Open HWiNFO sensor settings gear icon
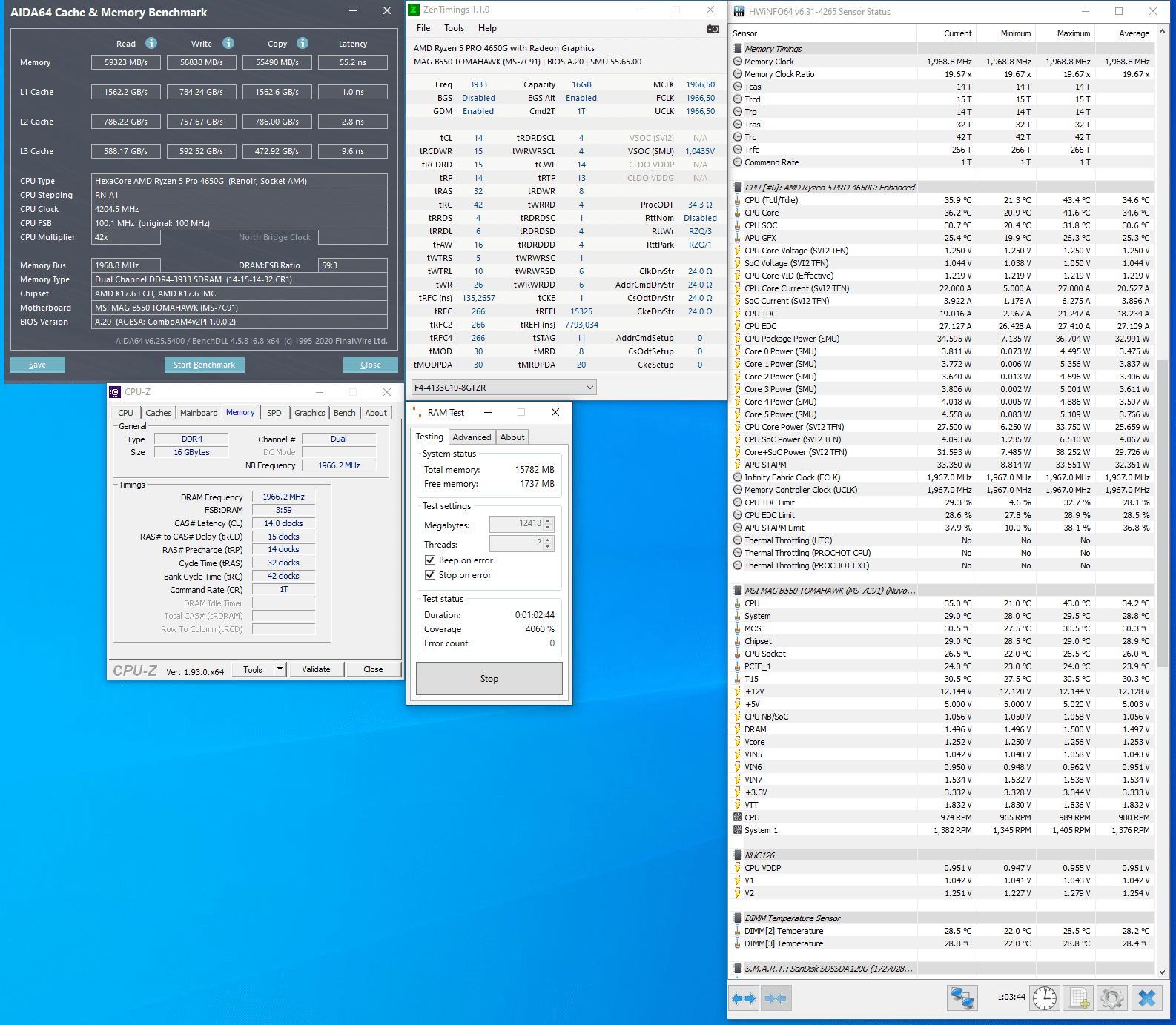Image resolution: width=1176 pixels, height=1025 pixels. point(1111,998)
